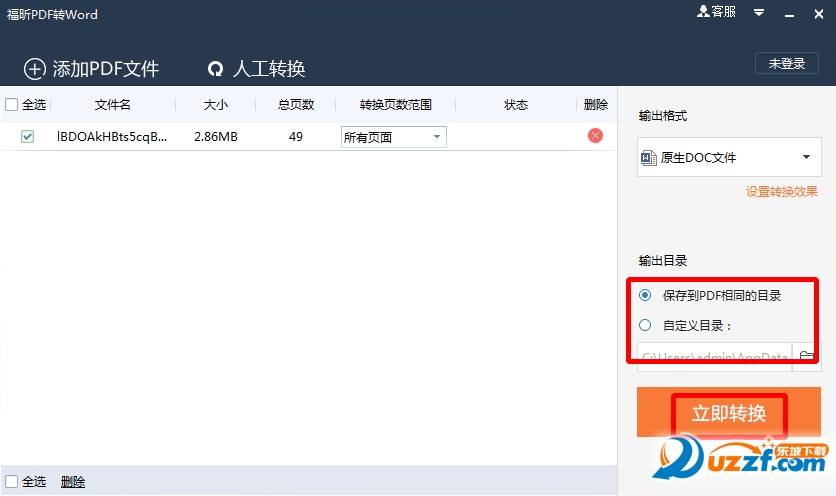Browse output folder with the folder icon

point(806,356)
